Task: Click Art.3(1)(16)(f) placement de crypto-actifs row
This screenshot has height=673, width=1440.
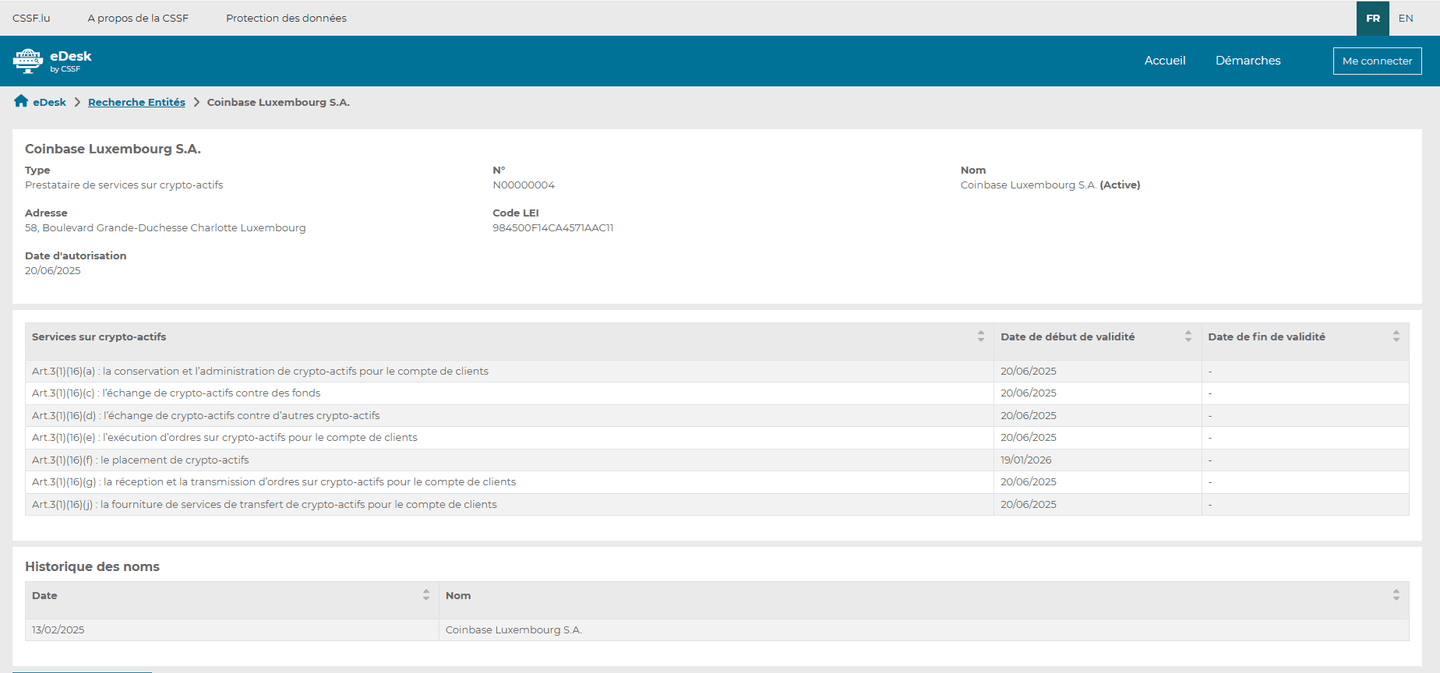Action: tap(717, 460)
